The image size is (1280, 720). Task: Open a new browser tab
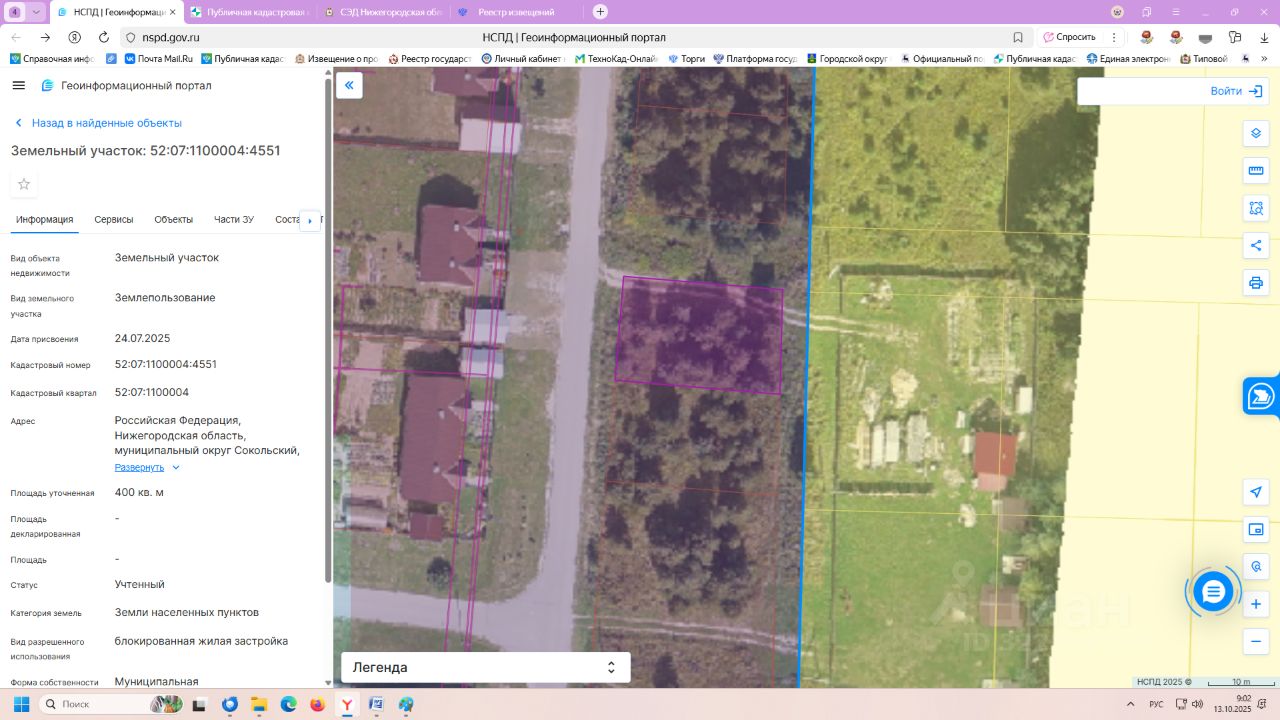[600, 12]
